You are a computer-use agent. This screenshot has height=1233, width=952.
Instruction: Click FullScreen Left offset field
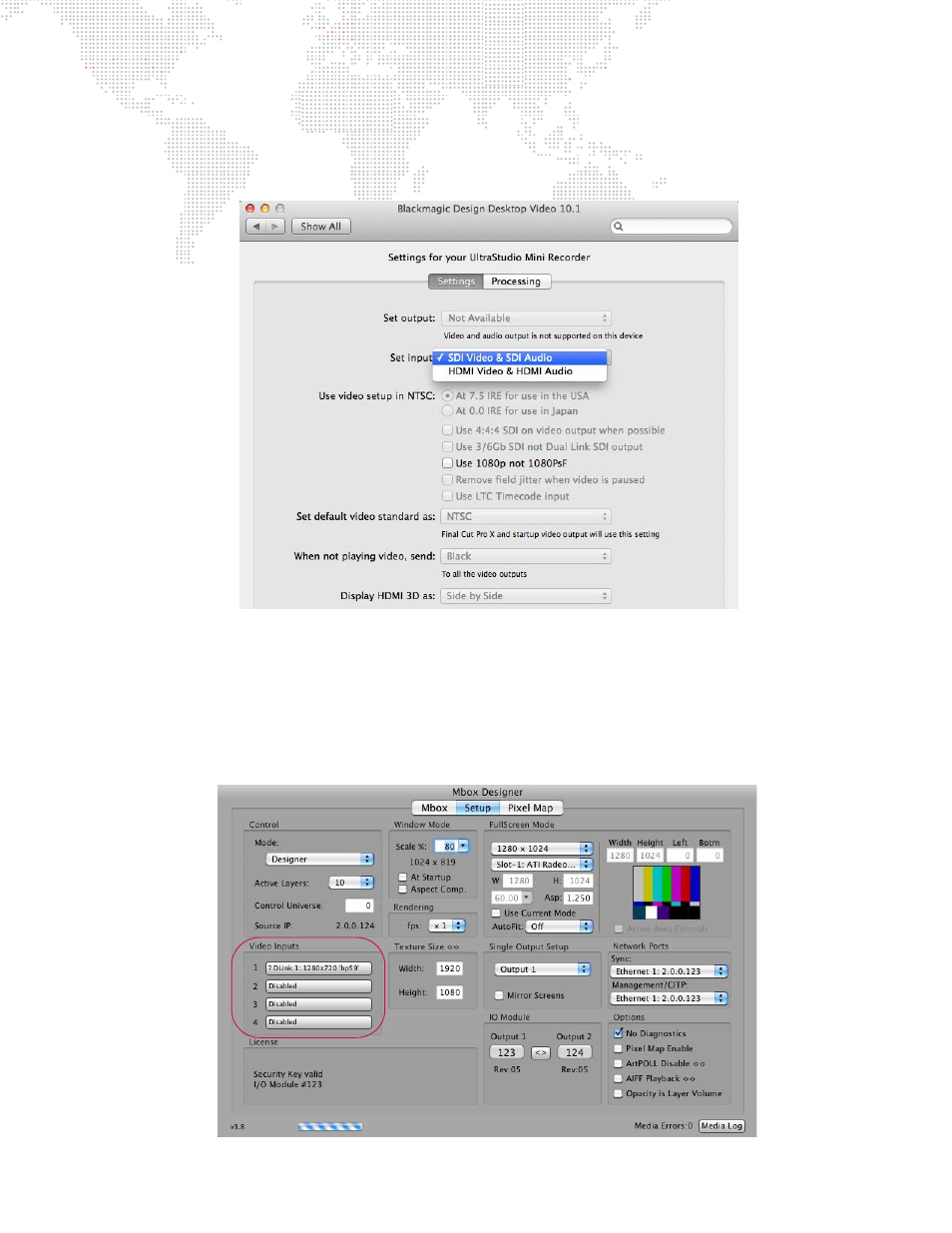click(x=681, y=856)
